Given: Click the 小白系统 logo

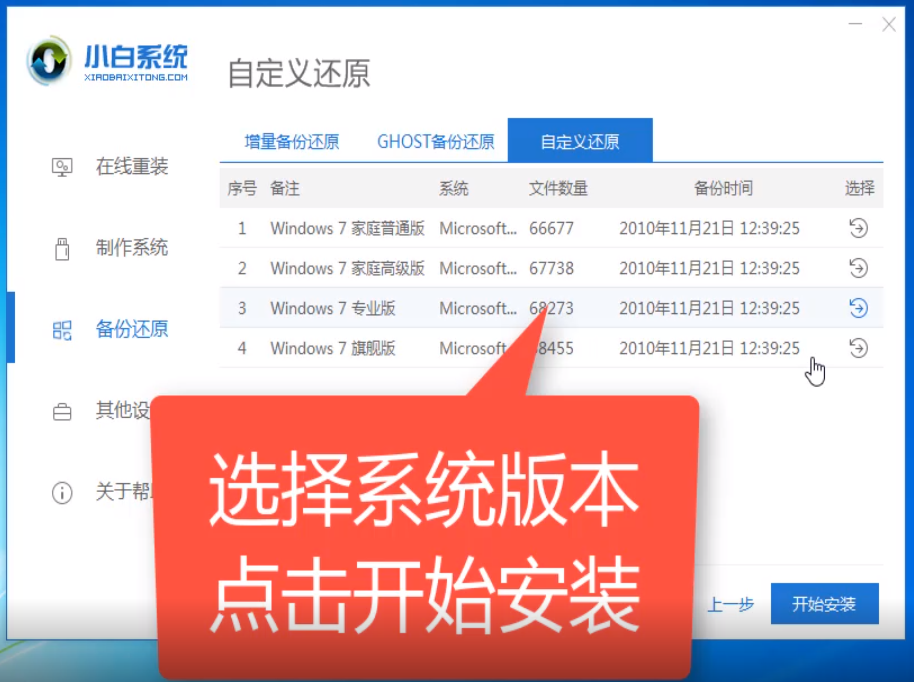Looking at the screenshot, I should coord(107,63).
